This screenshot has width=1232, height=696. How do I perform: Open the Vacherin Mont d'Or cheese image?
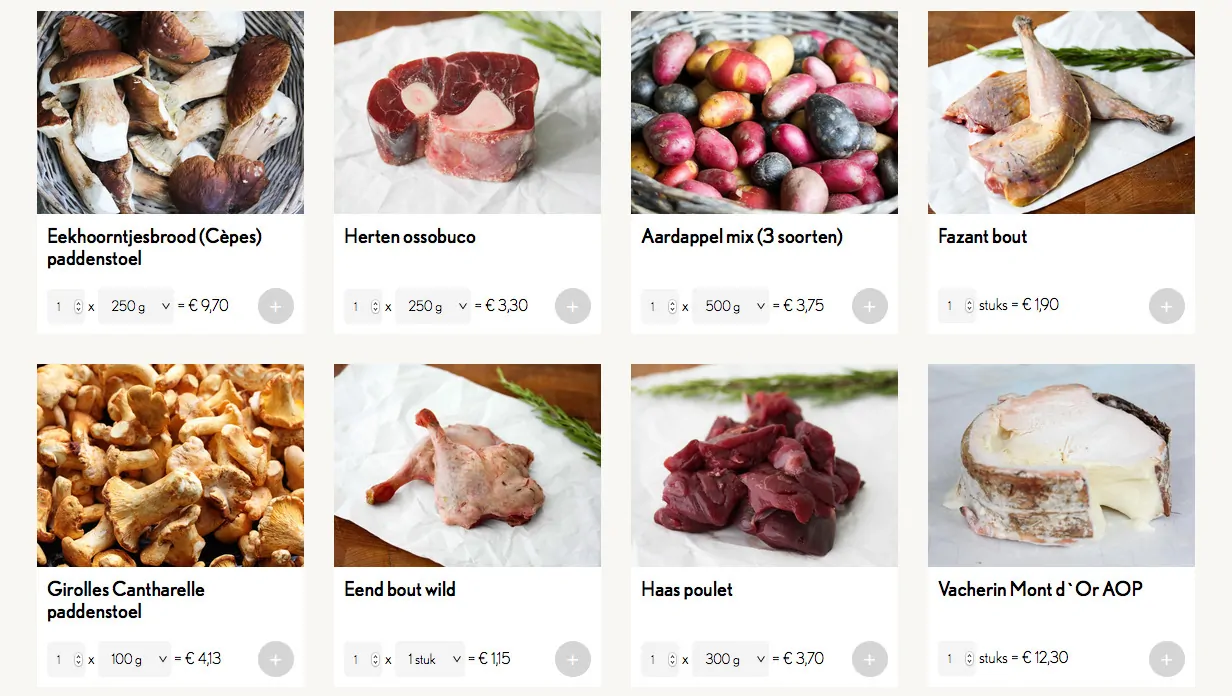click(1061, 465)
